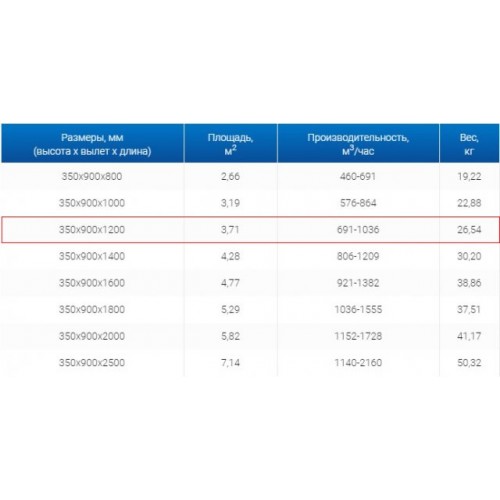This screenshot has width=500, height=500.
Task: Click the area value 7,14
Action: point(230,363)
